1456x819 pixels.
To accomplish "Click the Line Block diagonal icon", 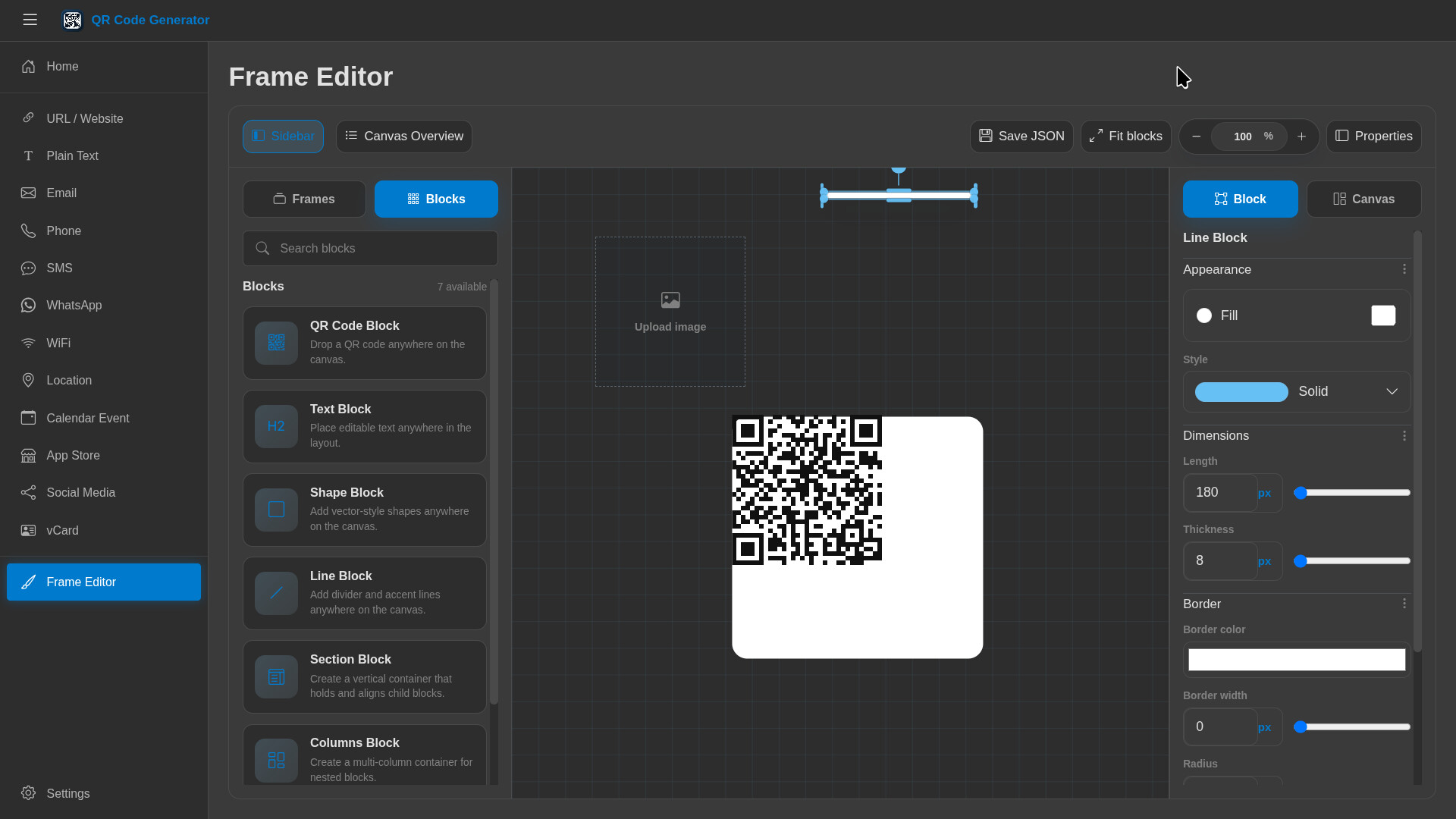I will (276, 593).
